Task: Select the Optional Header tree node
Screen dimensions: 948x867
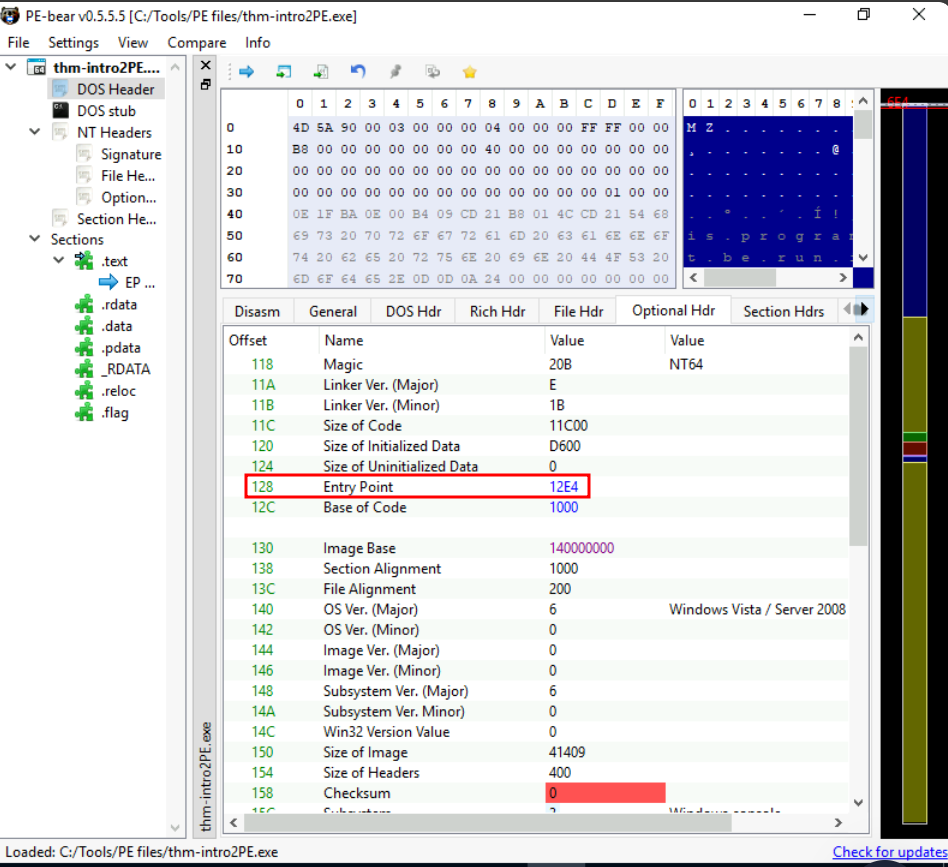Action: (128, 198)
